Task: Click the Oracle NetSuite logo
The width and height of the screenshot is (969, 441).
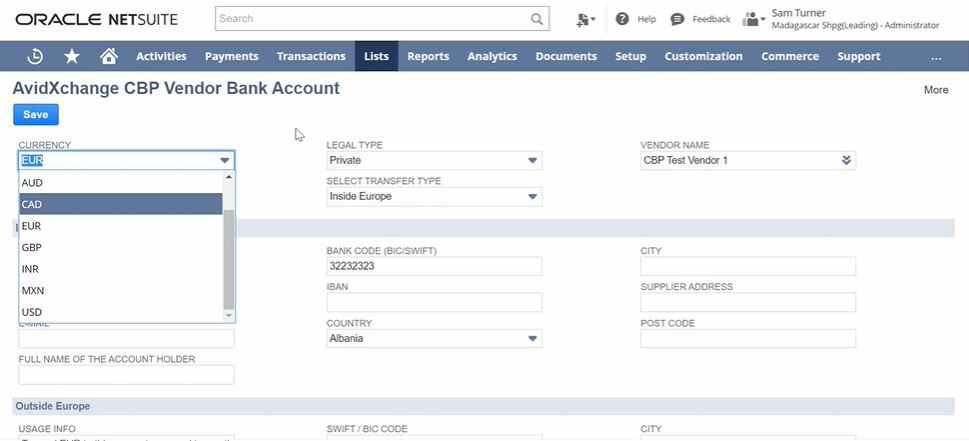Action: 96,19
